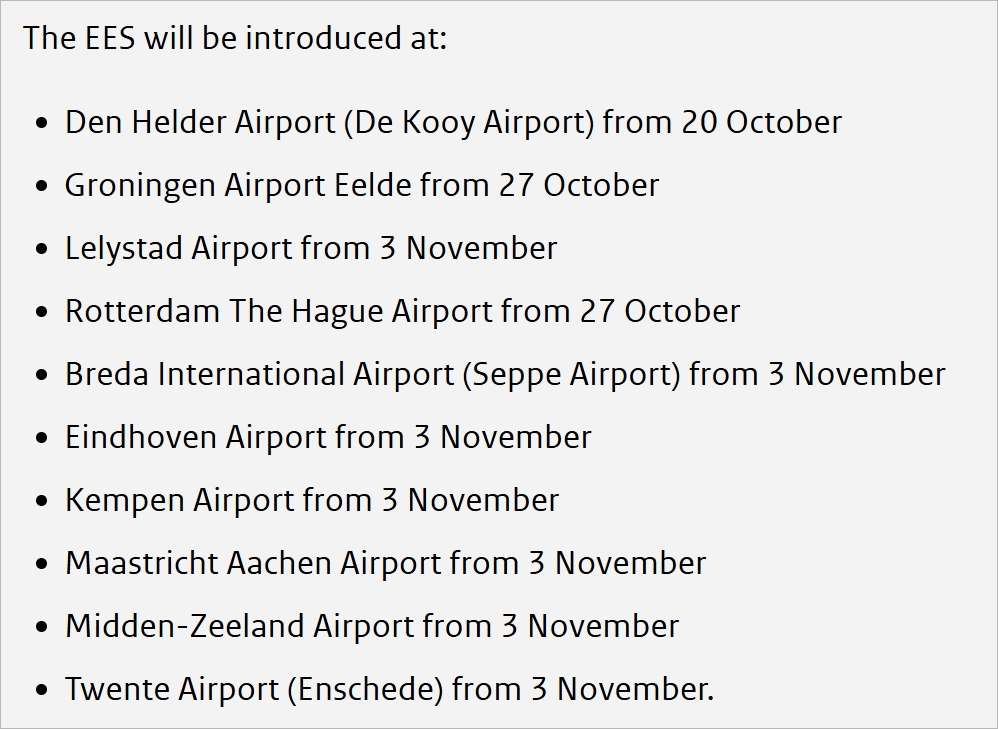
Task: Click the bullet dot before Lelystad Airport
Action: point(41,250)
